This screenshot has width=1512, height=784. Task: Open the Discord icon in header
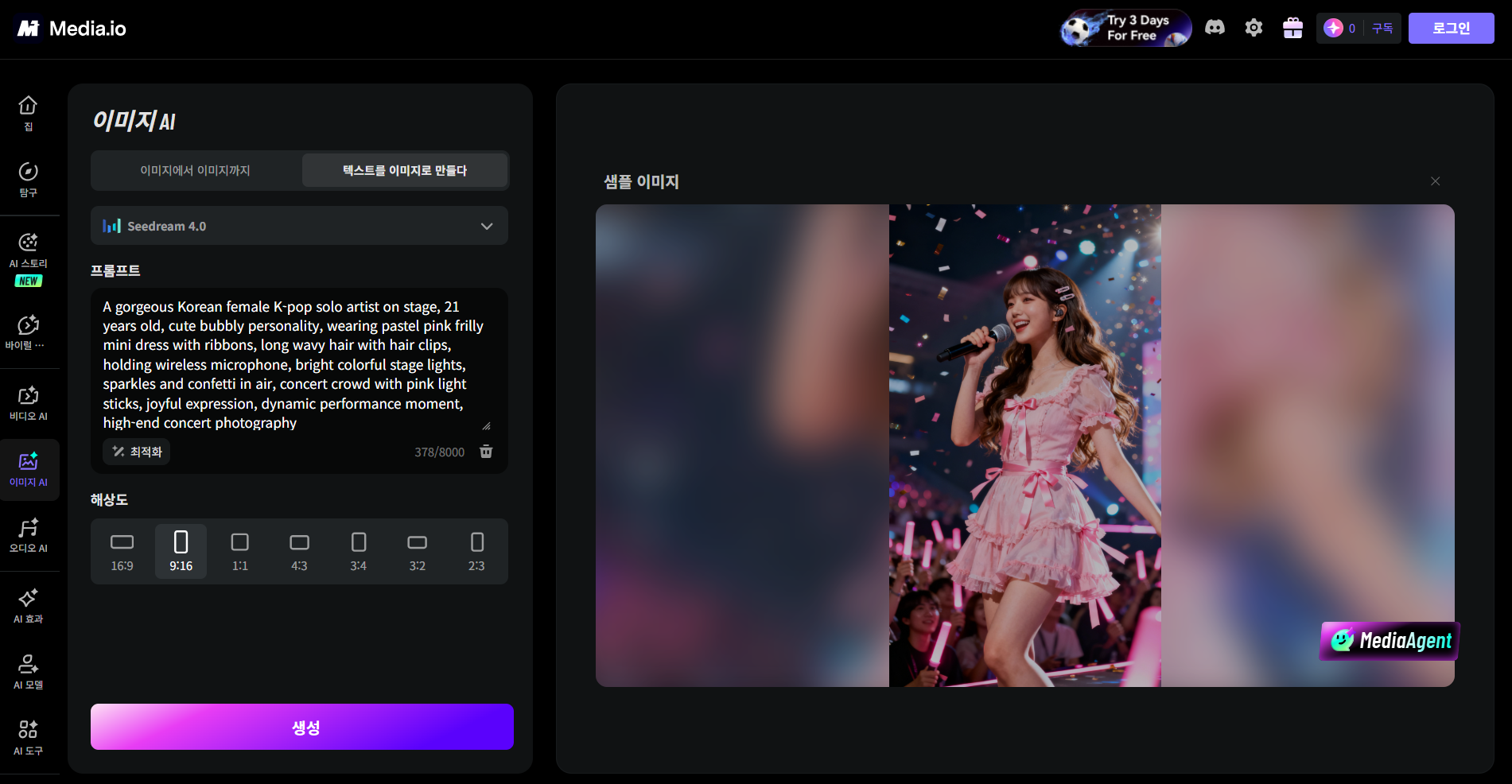pyautogui.click(x=1215, y=28)
